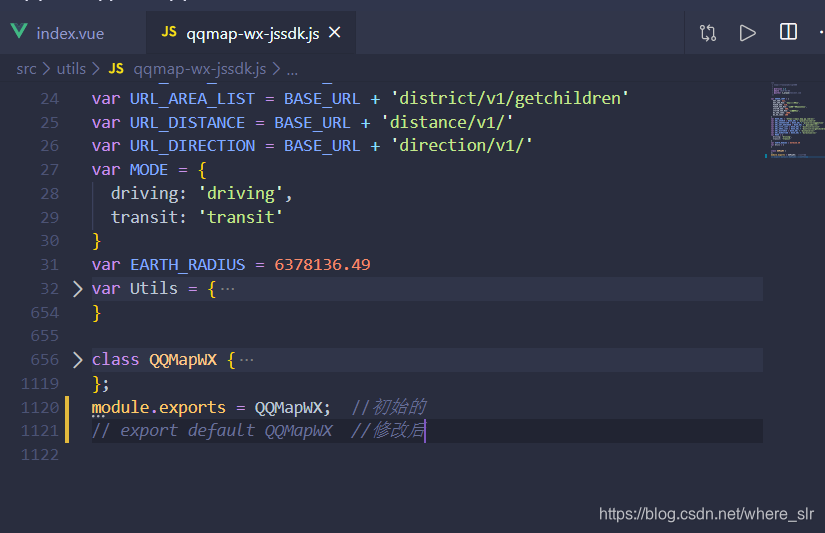Click the MODE variable name
The height and width of the screenshot is (533, 825).
(x=149, y=170)
